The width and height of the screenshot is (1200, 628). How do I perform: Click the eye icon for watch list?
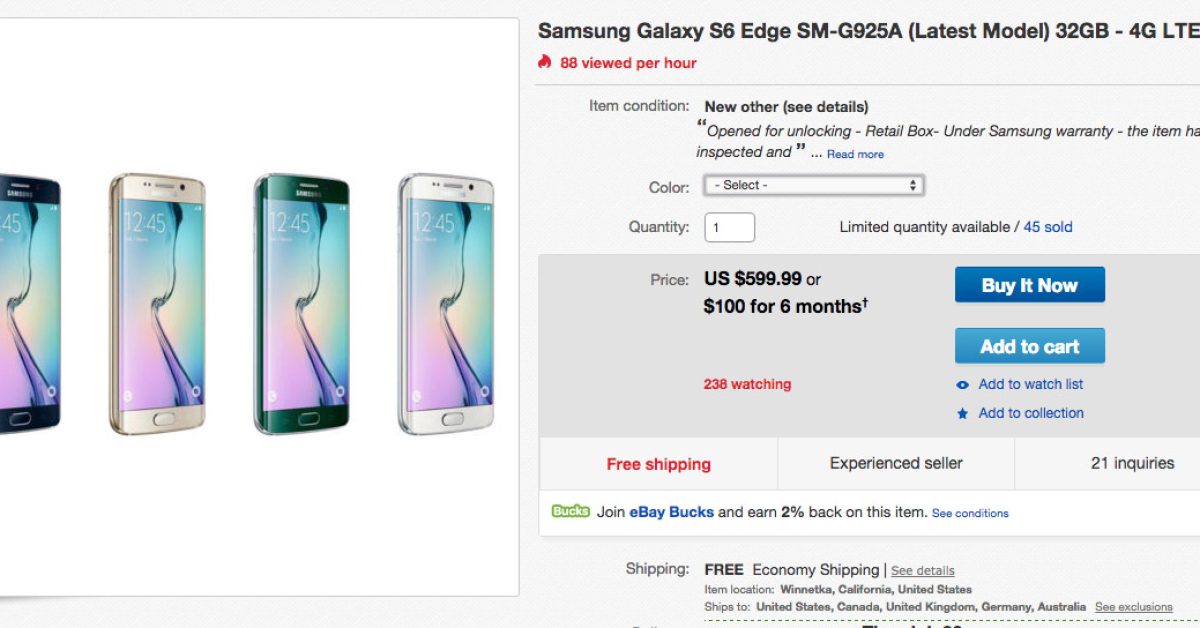coord(963,385)
